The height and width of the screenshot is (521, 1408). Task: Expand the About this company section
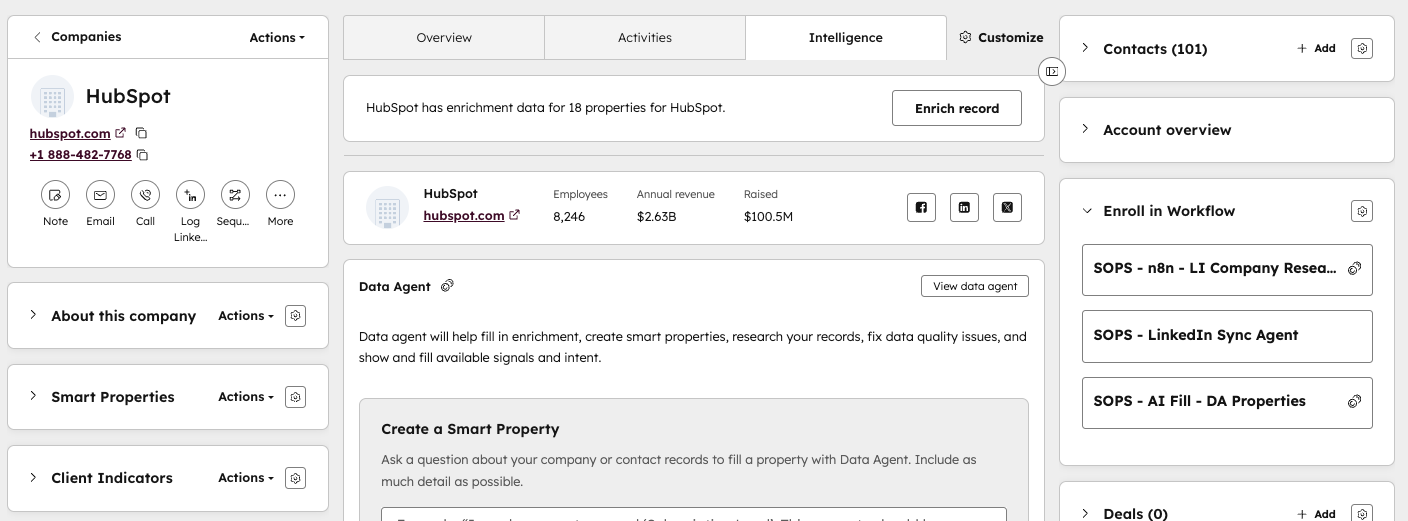tap(33, 315)
